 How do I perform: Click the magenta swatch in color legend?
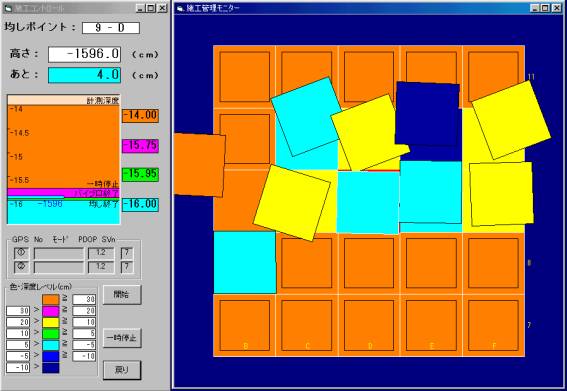pyautogui.click(x=51, y=311)
